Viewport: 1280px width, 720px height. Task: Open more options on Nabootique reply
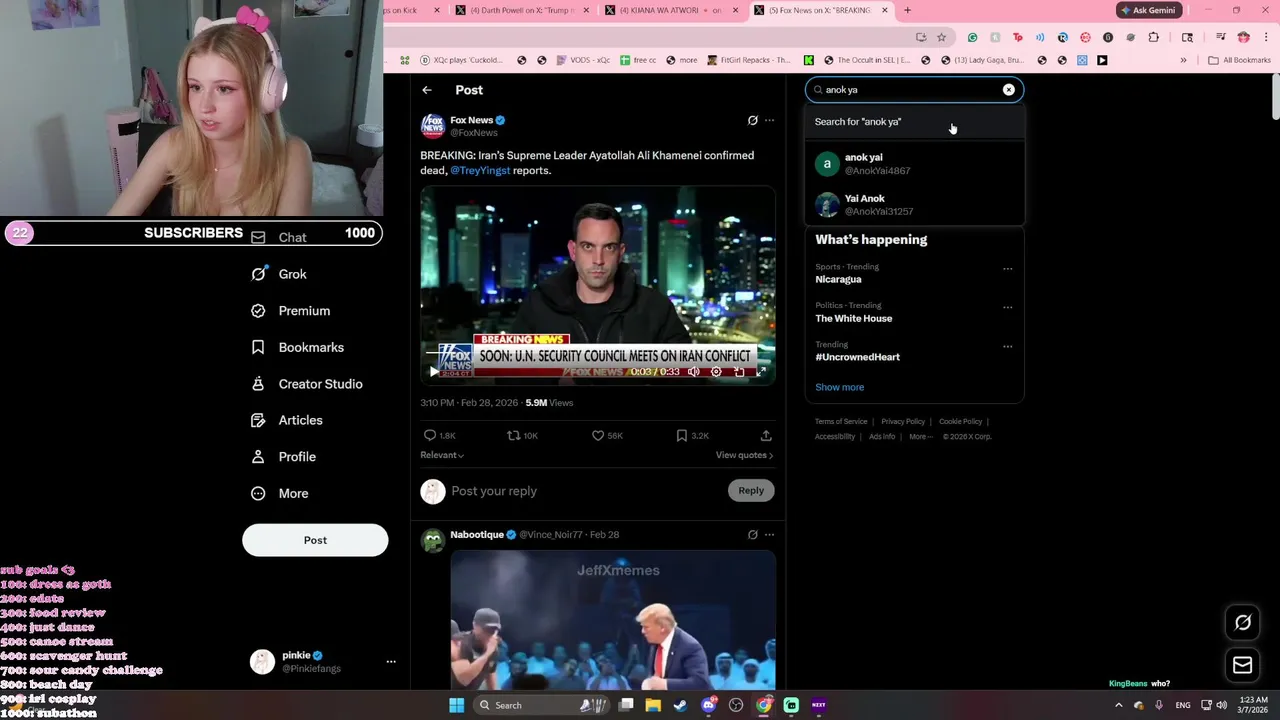click(769, 535)
